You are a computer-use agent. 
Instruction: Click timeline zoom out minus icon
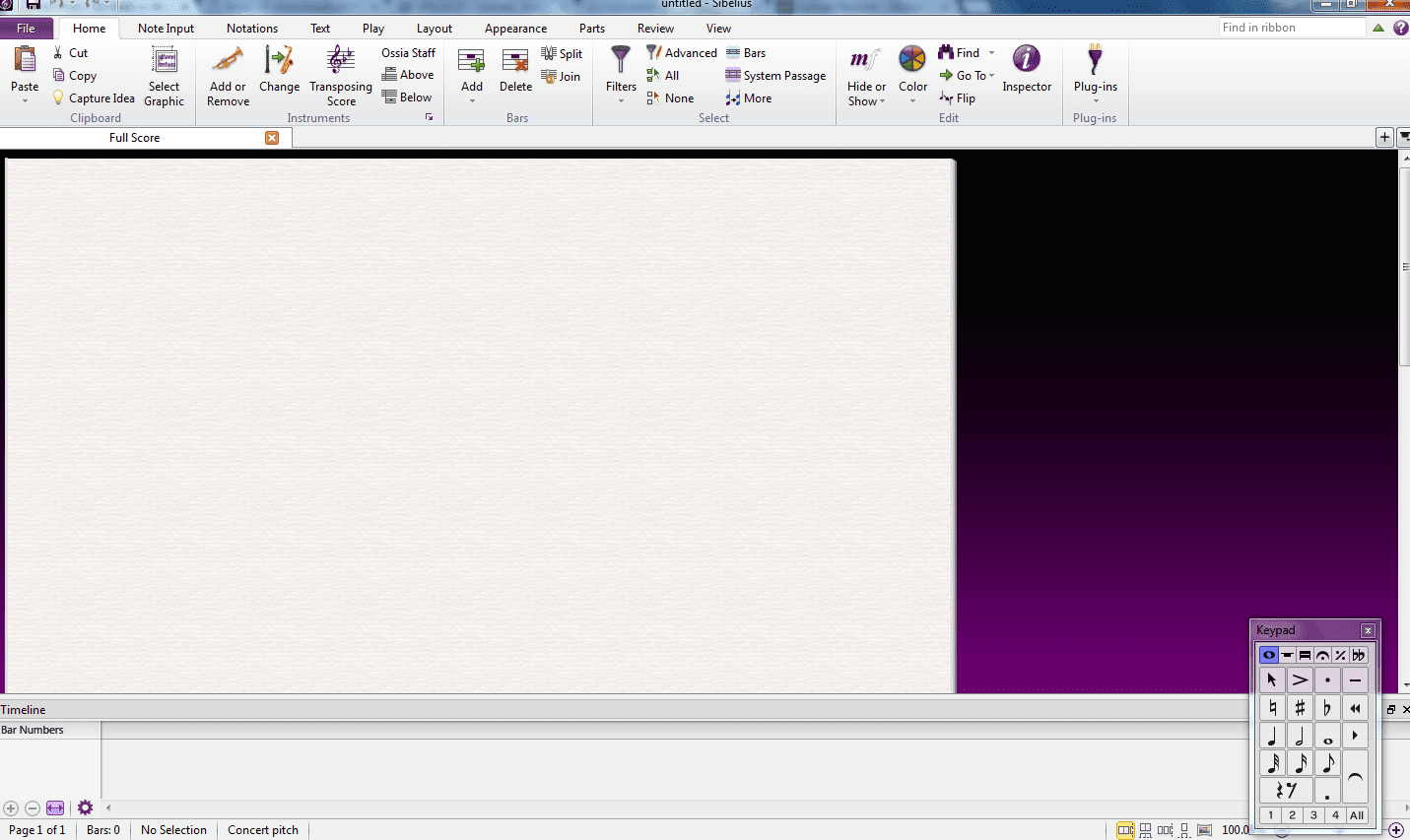coord(33,808)
